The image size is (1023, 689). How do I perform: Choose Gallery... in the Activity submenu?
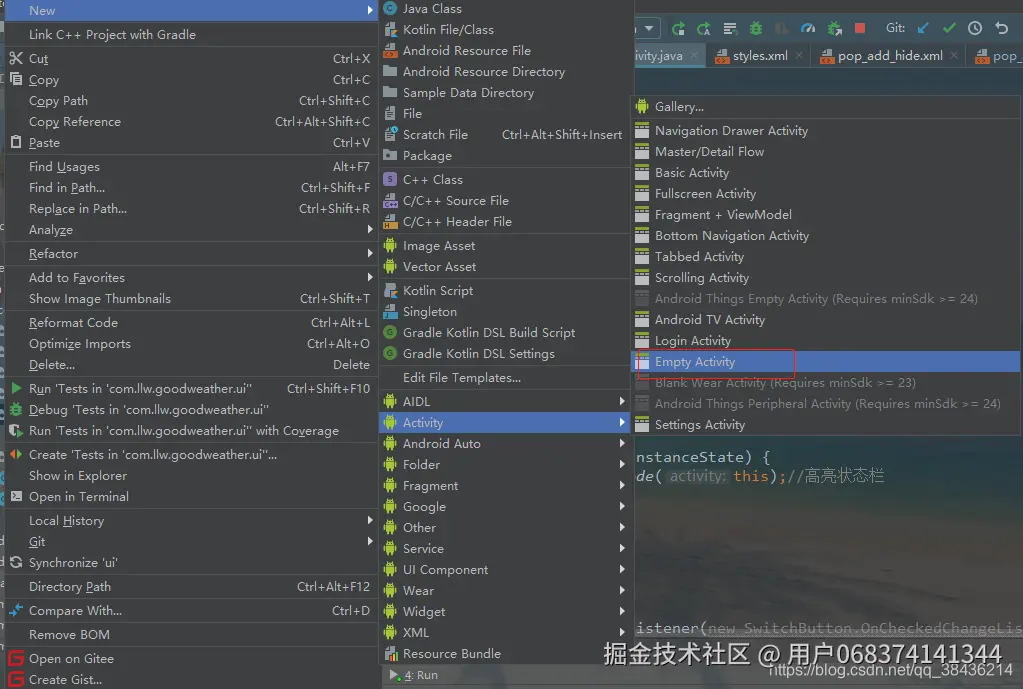click(x=826, y=107)
